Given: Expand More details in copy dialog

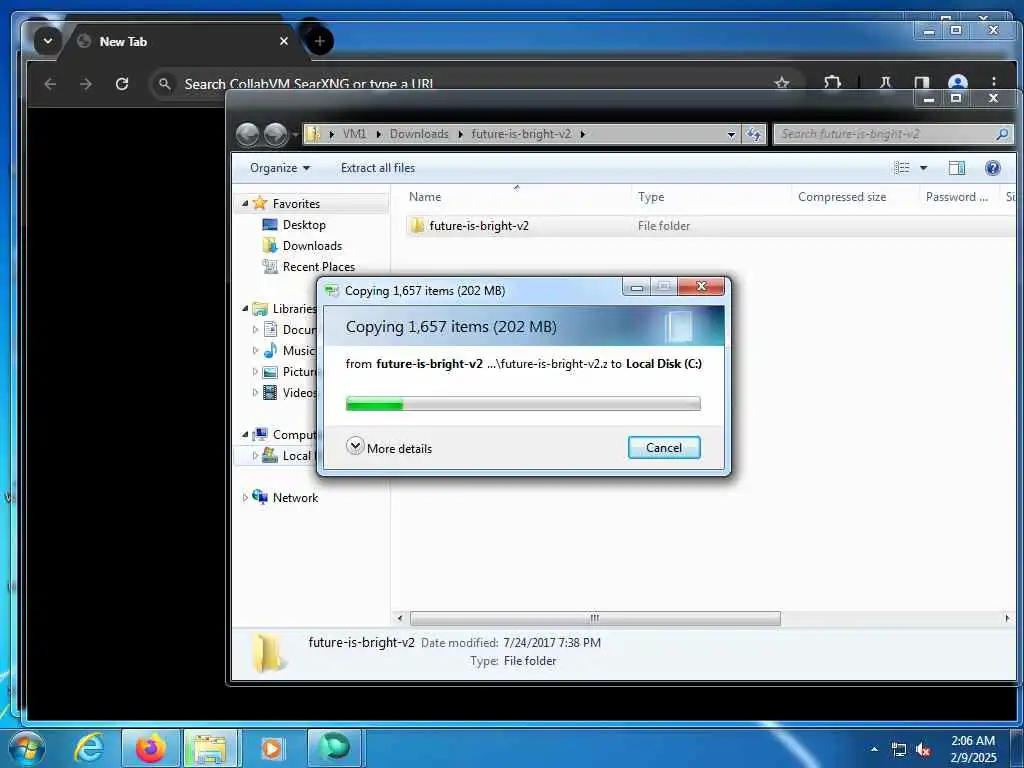Looking at the screenshot, I should point(389,448).
